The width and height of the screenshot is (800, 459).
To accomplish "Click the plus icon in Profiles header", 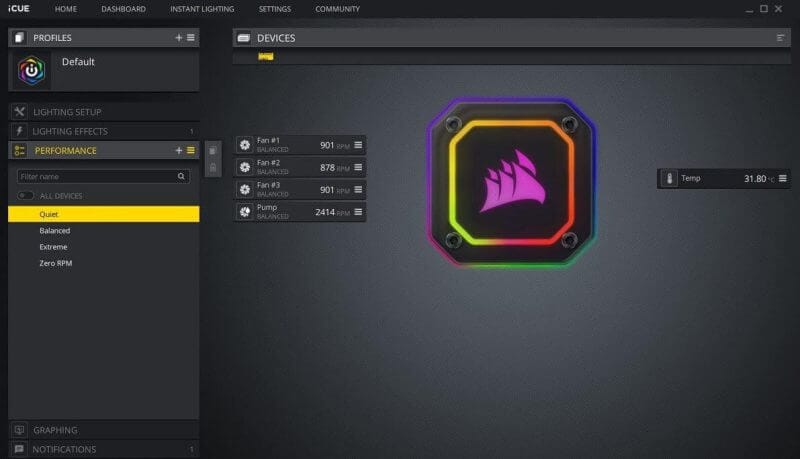I will pyautogui.click(x=179, y=37).
